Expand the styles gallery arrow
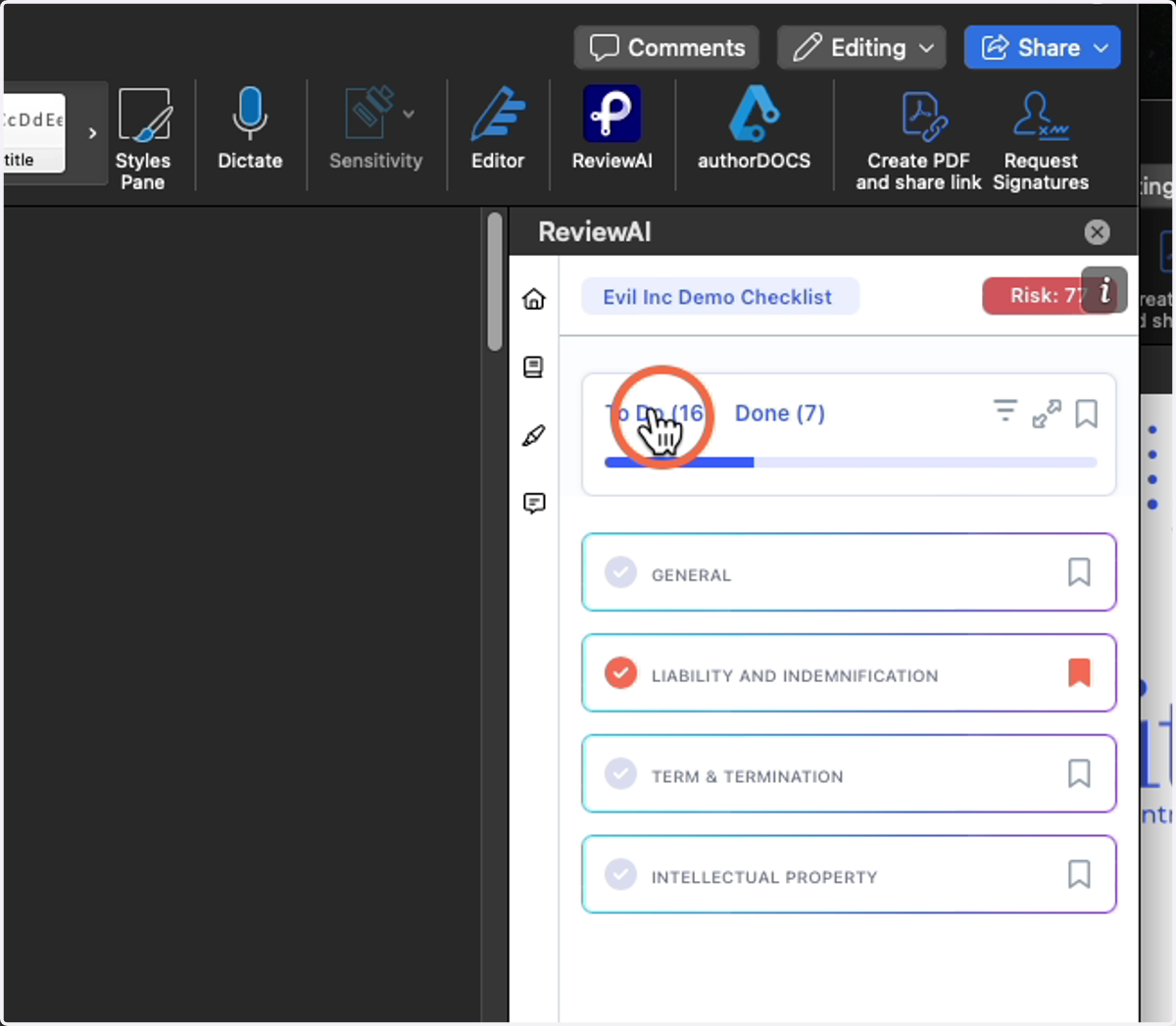Viewport: 1176px width, 1026px height. [x=92, y=133]
